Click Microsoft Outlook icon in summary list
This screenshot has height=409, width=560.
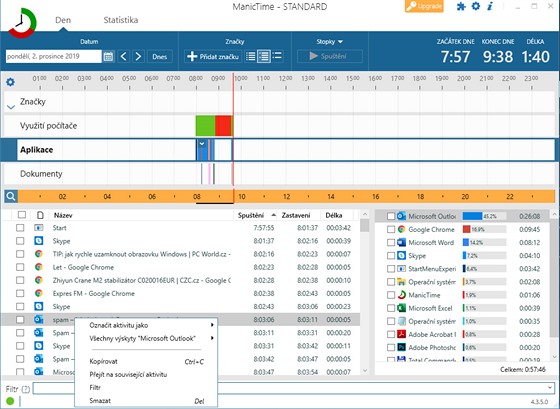(401, 216)
